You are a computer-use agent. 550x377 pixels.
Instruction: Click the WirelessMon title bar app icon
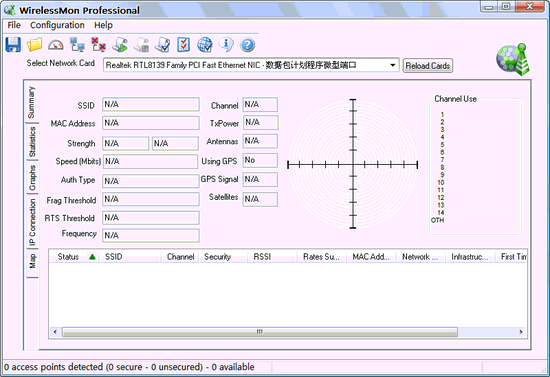tap(9, 10)
